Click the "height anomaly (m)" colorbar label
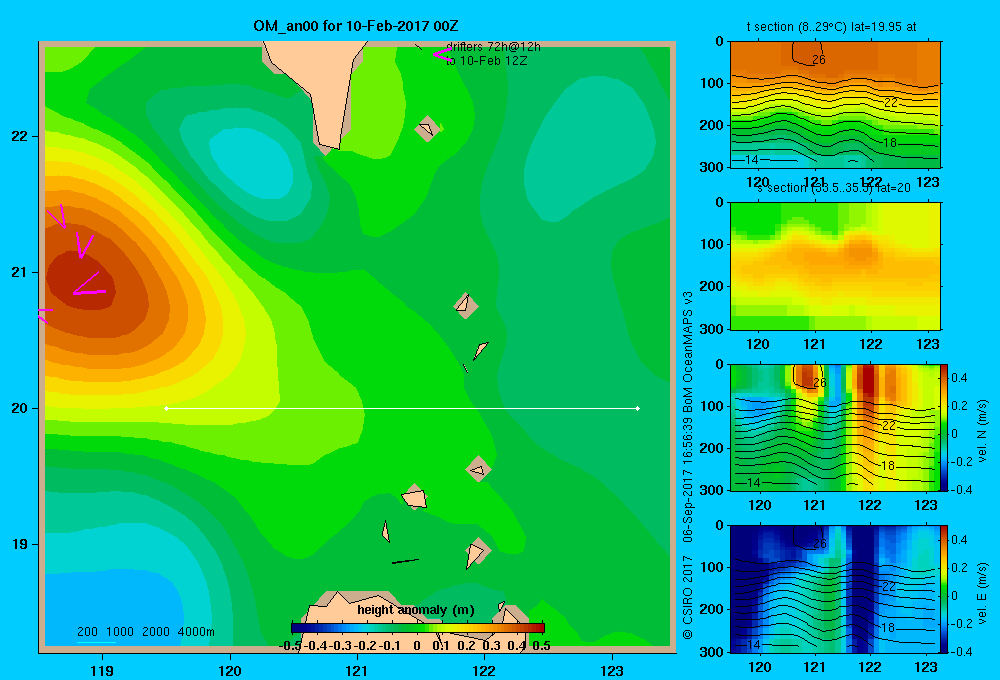Viewport: 1000px width, 680px height. coord(415,610)
